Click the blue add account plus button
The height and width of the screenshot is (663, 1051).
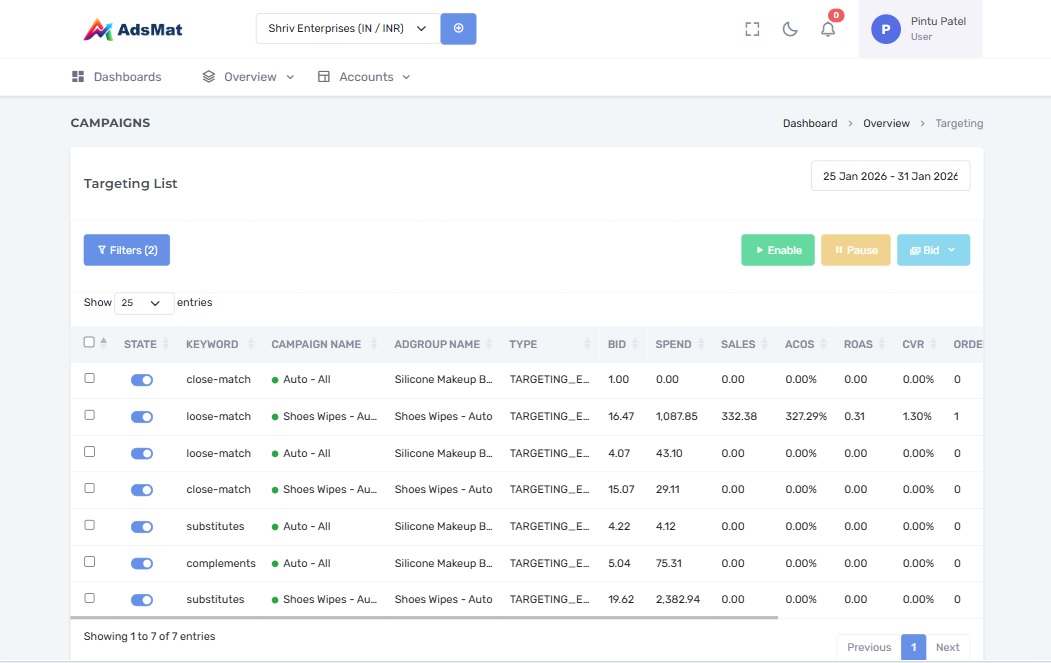458,29
